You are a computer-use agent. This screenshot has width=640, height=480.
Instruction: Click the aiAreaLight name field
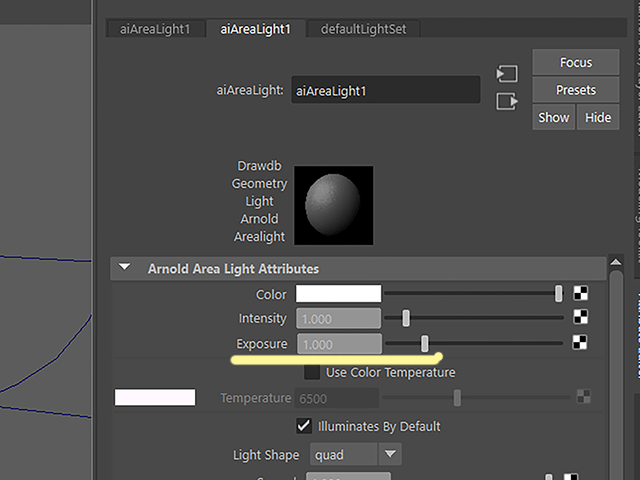386,90
